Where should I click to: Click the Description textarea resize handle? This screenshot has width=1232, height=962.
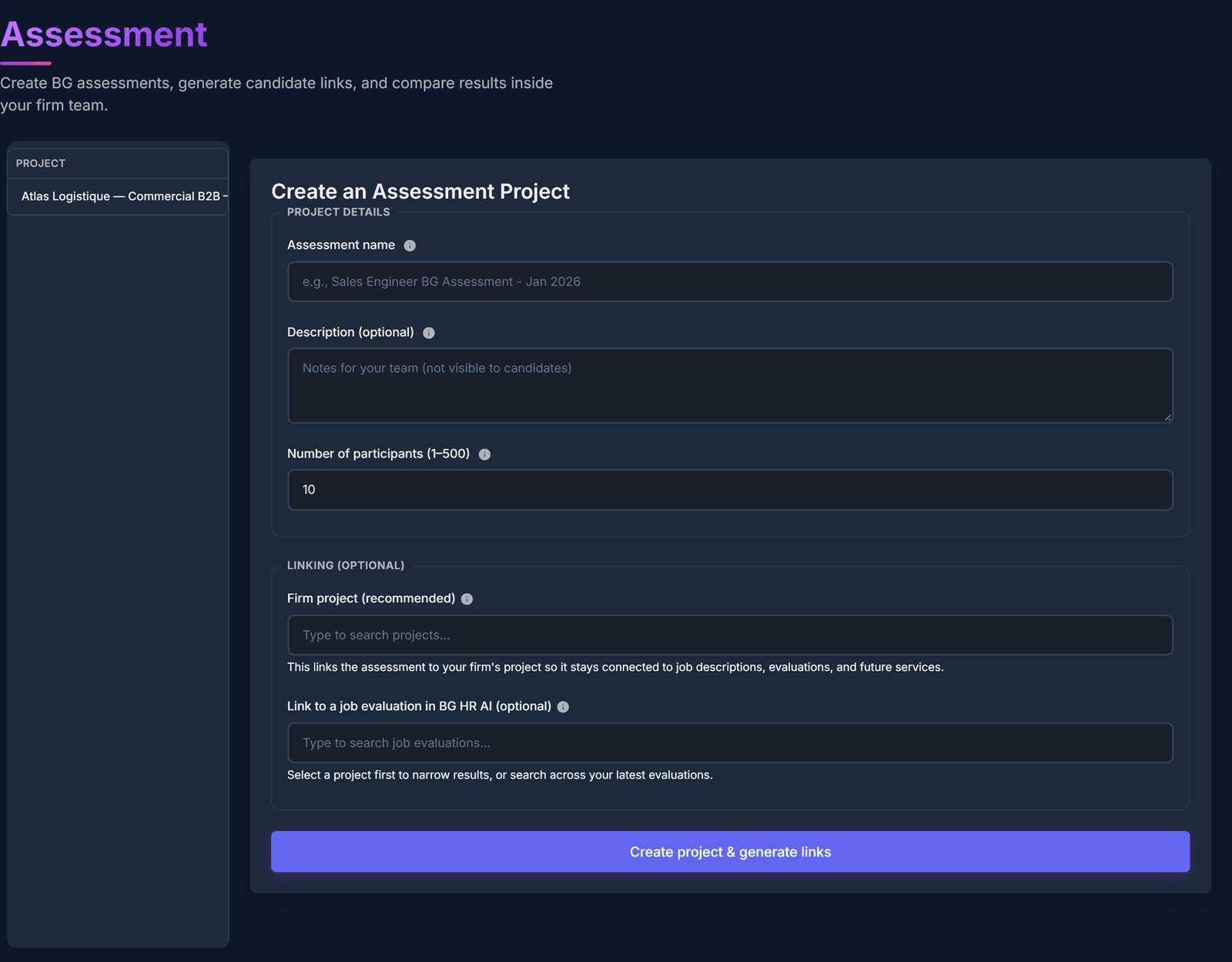[1167, 417]
